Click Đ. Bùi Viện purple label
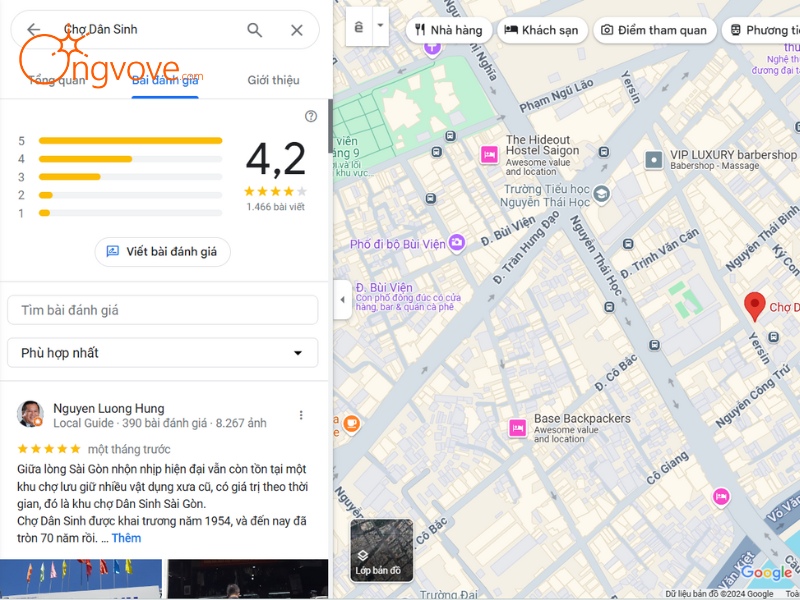 click(384, 287)
